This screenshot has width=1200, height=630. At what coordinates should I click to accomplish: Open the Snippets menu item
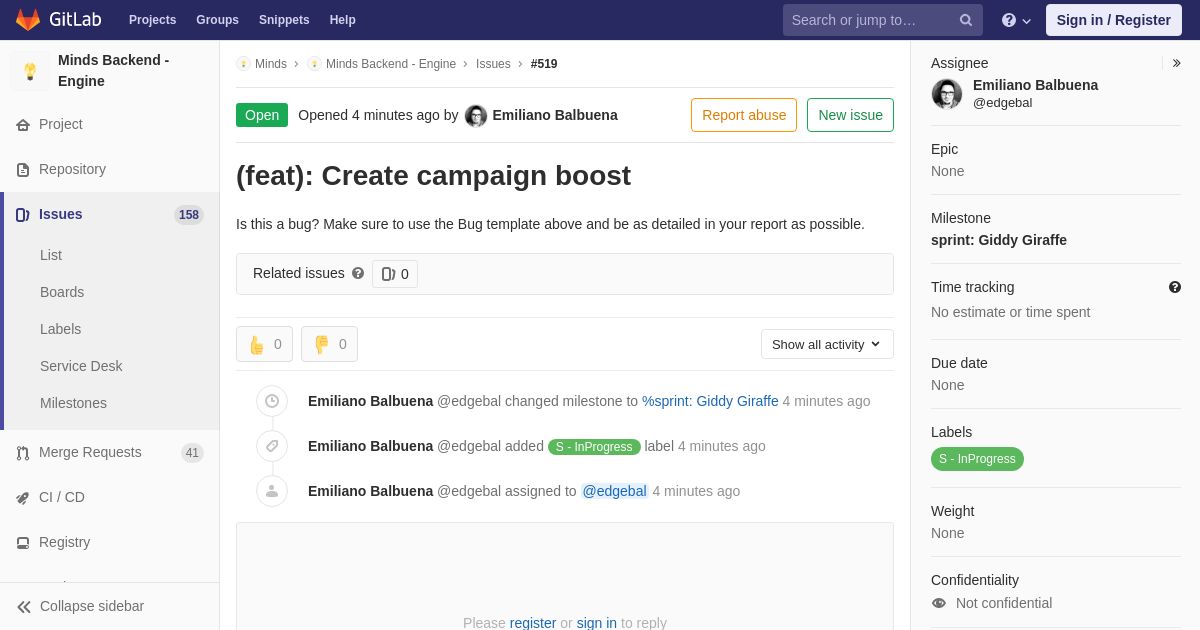click(284, 20)
